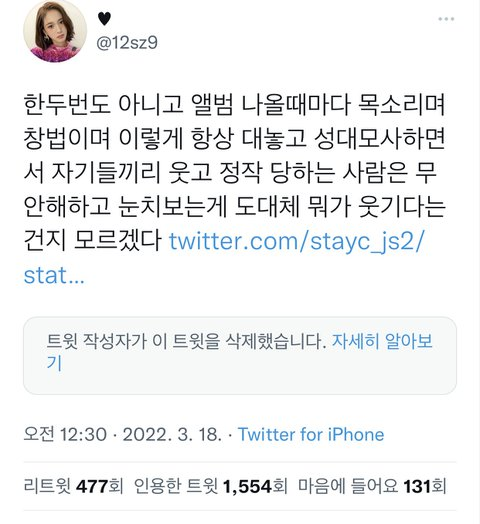Open the Twitter for iPhone source link
480x524 pixels.
pyautogui.click(x=311, y=434)
